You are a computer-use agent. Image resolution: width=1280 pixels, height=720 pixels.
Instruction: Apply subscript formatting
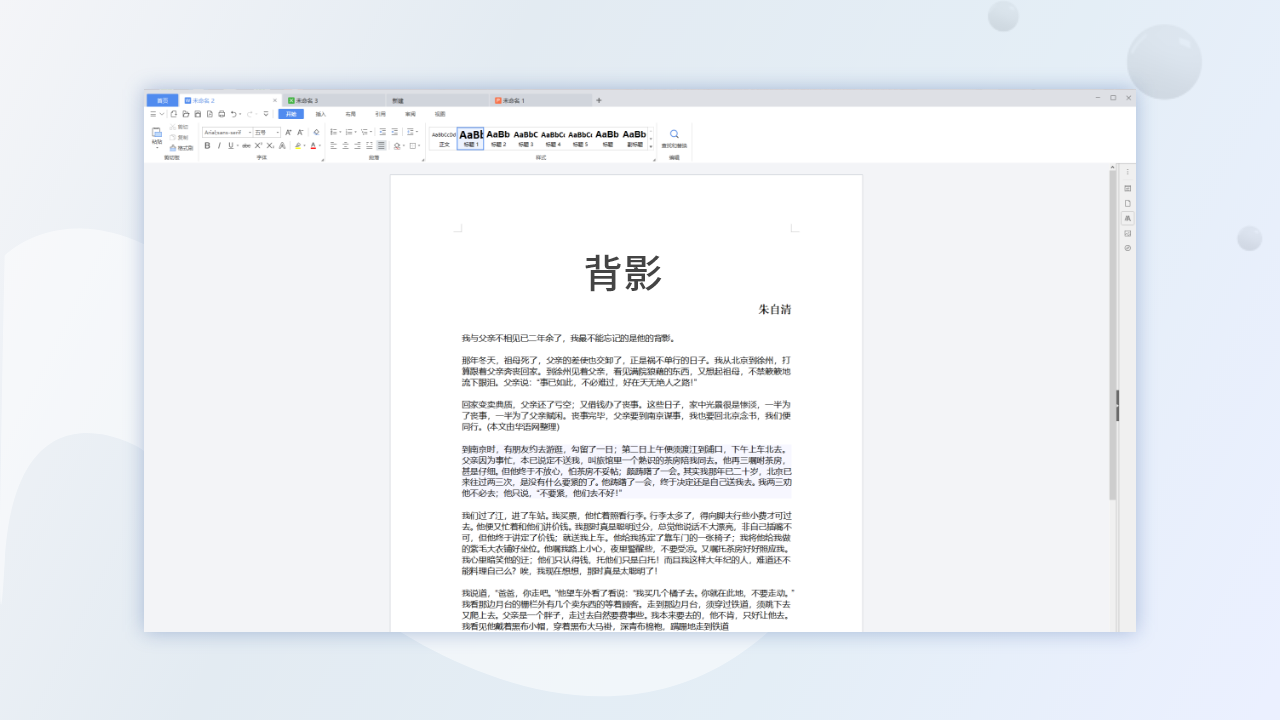pos(270,145)
